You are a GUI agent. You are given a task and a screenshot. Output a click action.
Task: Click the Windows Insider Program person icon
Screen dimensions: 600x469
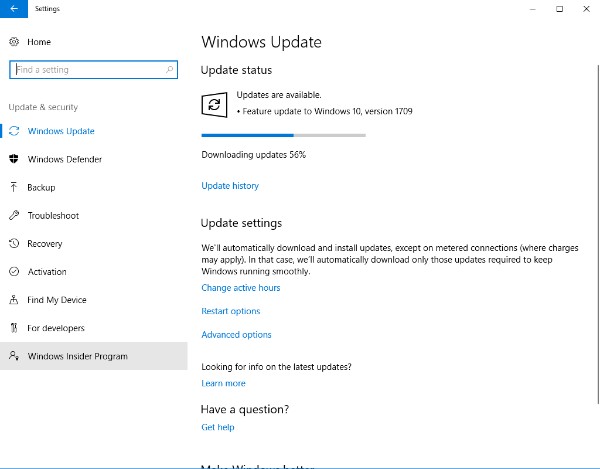point(14,356)
